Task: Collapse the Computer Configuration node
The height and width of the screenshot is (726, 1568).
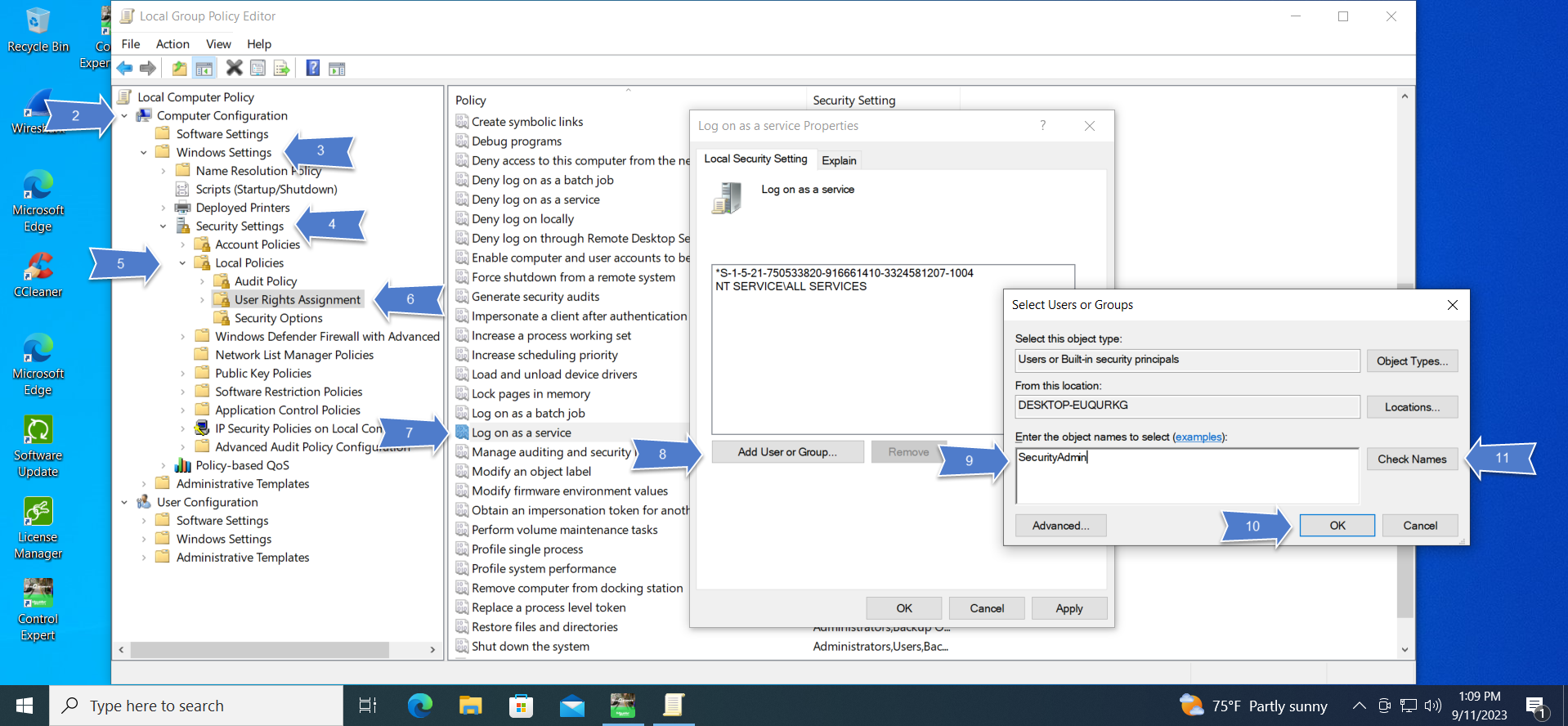Action: (124, 116)
